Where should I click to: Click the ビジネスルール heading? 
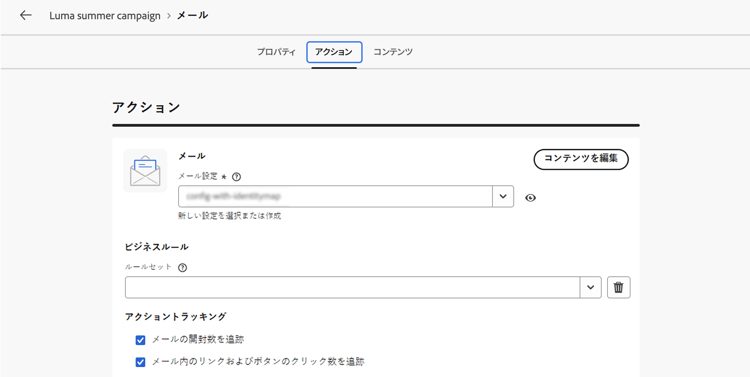pyautogui.click(x=156, y=247)
